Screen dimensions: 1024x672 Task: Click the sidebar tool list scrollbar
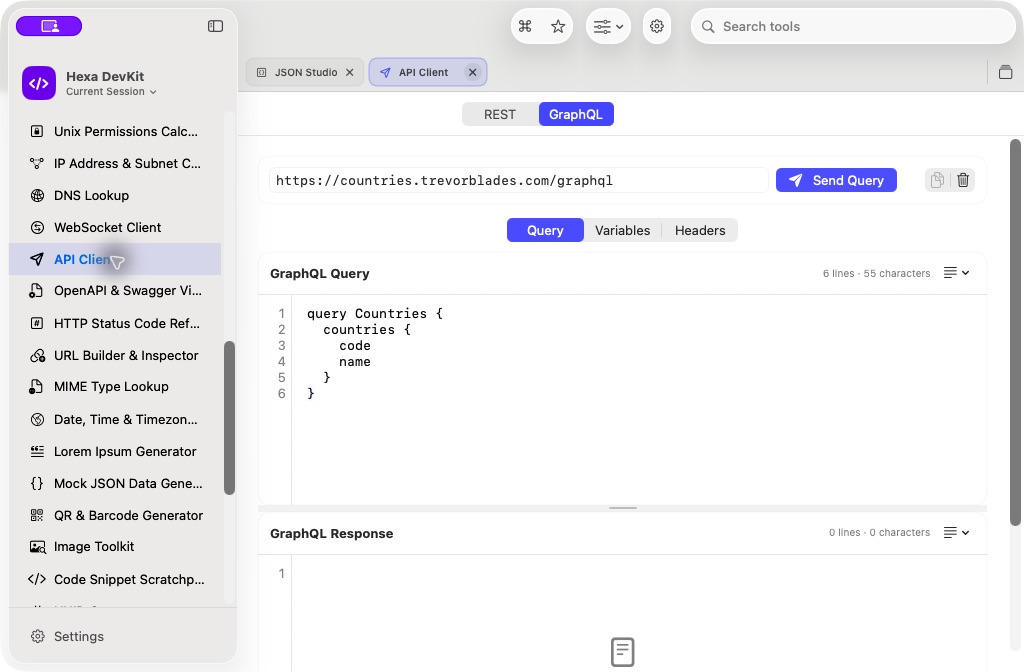229,418
